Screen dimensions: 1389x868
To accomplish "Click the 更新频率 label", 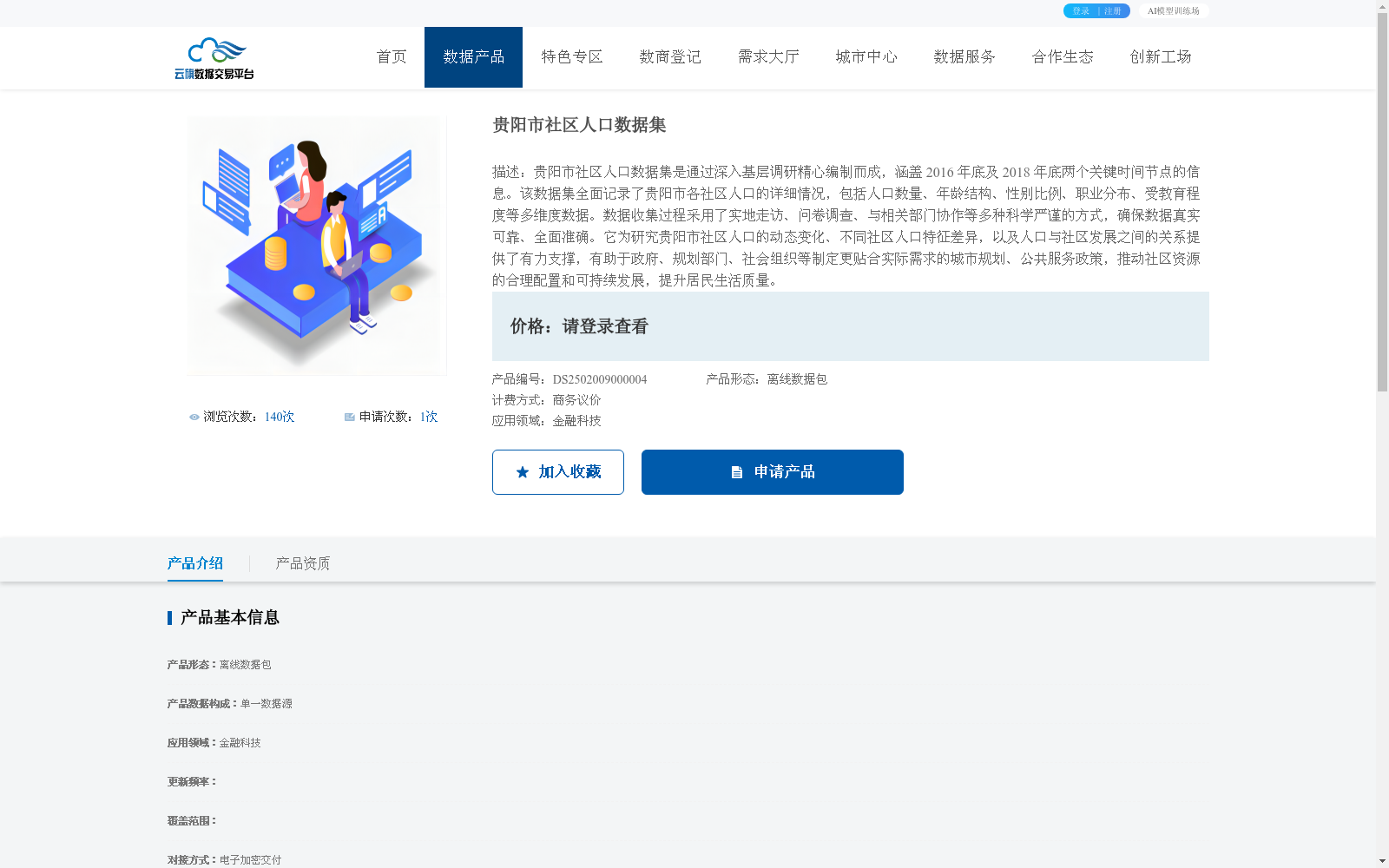I will [x=192, y=782].
